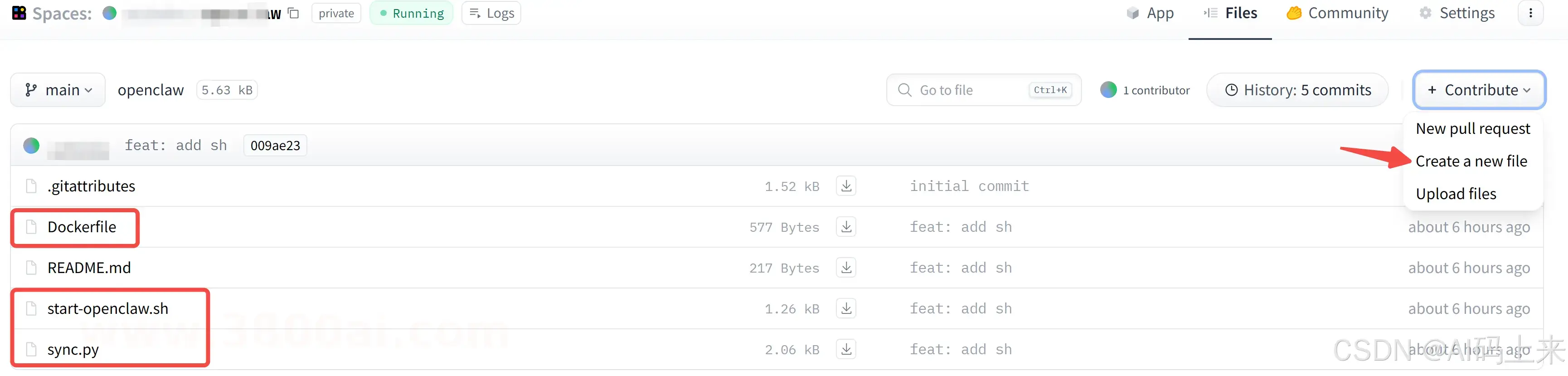Click the download icon next to sync.py
This screenshot has height=376, width=1568.
click(846, 349)
